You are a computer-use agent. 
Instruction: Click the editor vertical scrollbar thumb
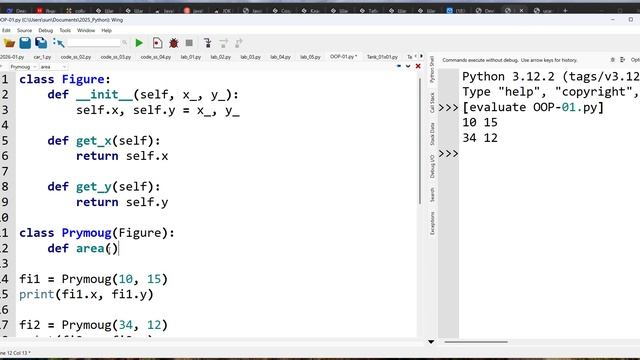[420, 141]
